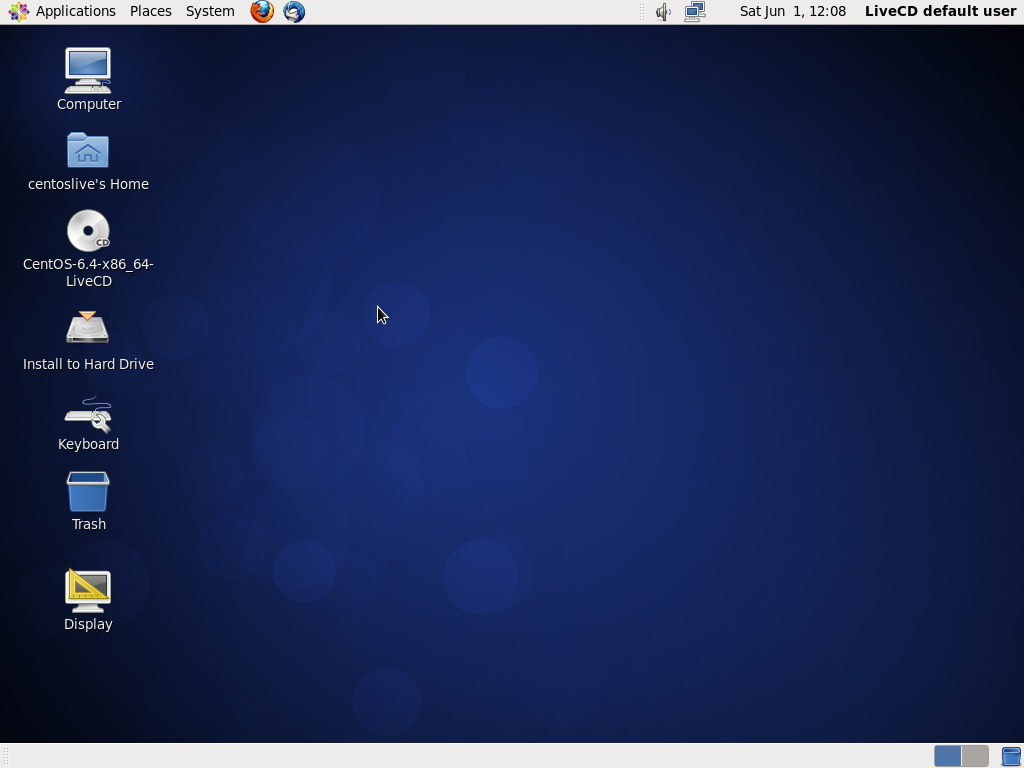The image size is (1024, 768).
Task: Launch Thunderbird mail from the top panel
Action: pos(294,11)
